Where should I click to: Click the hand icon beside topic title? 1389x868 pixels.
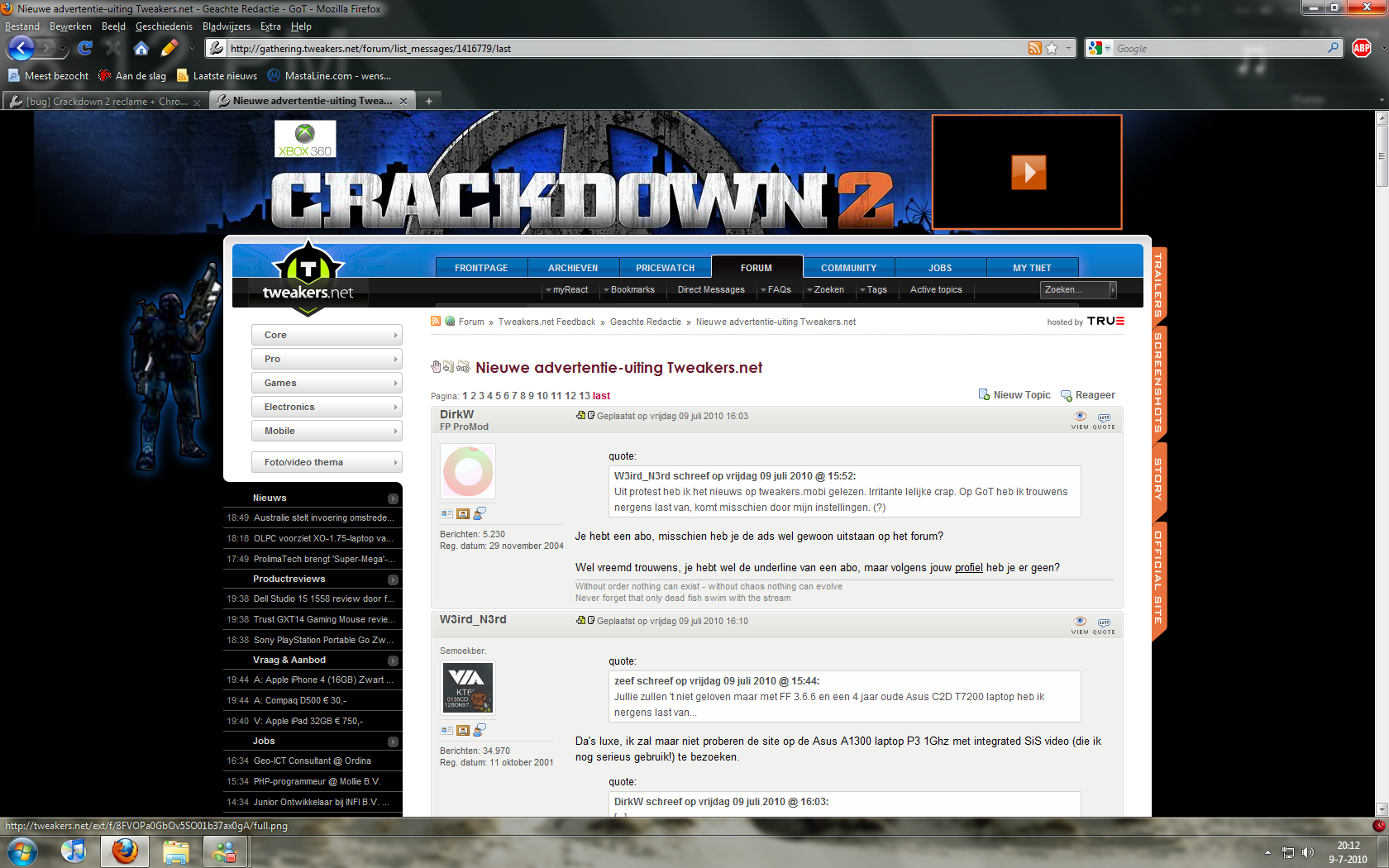437,366
